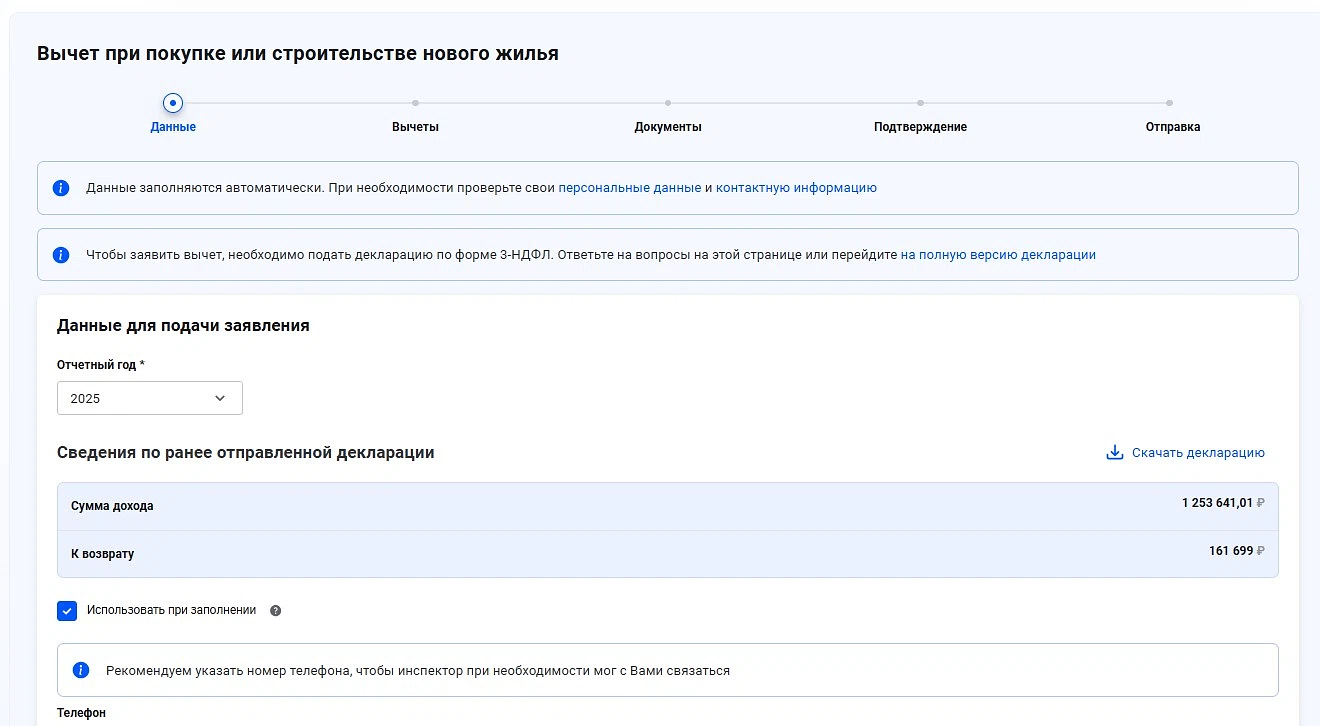Click the active Данные step circle
This screenshot has height=726, width=1320.
(173, 102)
